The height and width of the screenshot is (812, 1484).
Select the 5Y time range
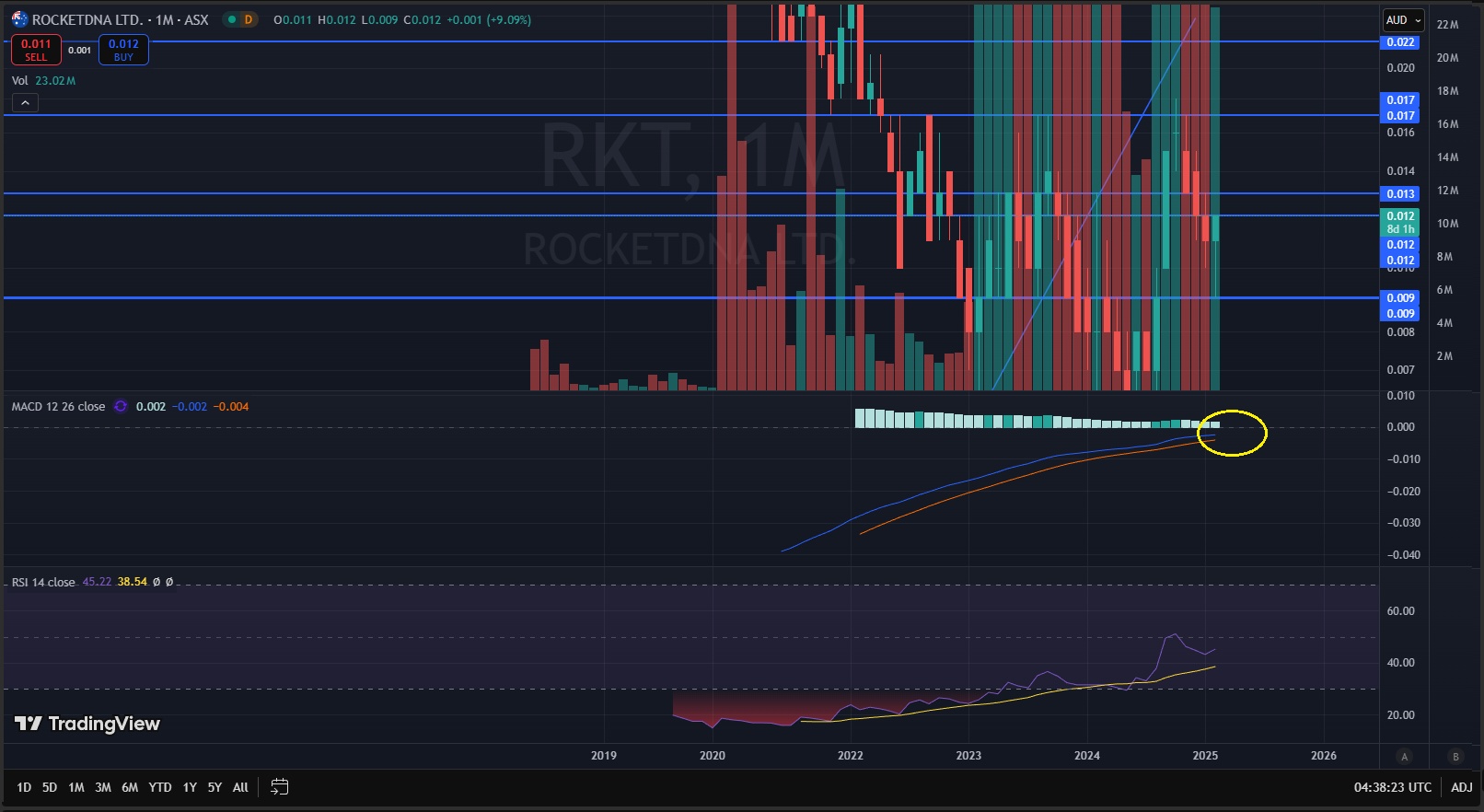point(214,787)
